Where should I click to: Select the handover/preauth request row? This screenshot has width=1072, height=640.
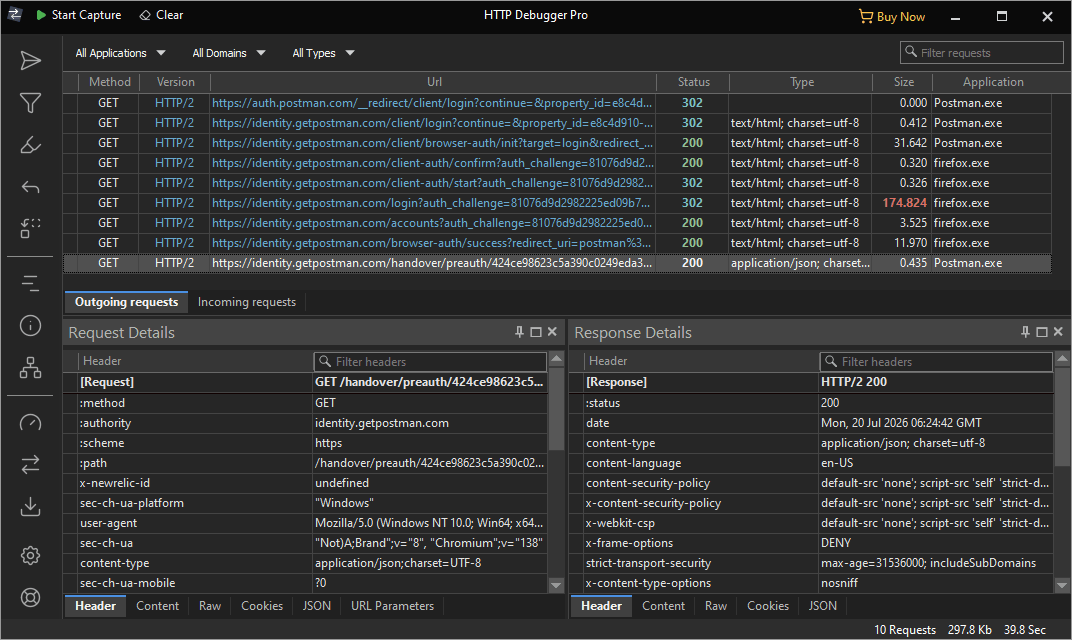click(x=557, y=263)
